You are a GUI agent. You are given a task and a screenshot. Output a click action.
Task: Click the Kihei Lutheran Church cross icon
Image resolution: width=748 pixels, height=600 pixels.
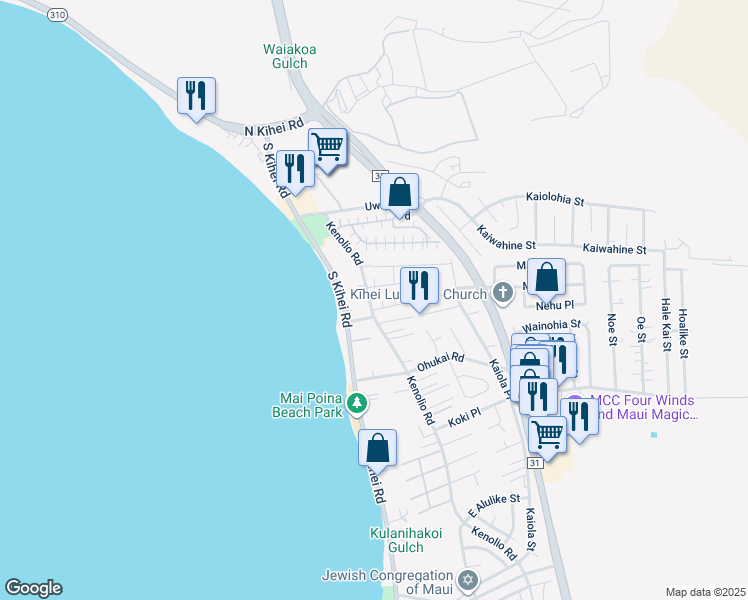pyautogui.click(x=502, y=292)
